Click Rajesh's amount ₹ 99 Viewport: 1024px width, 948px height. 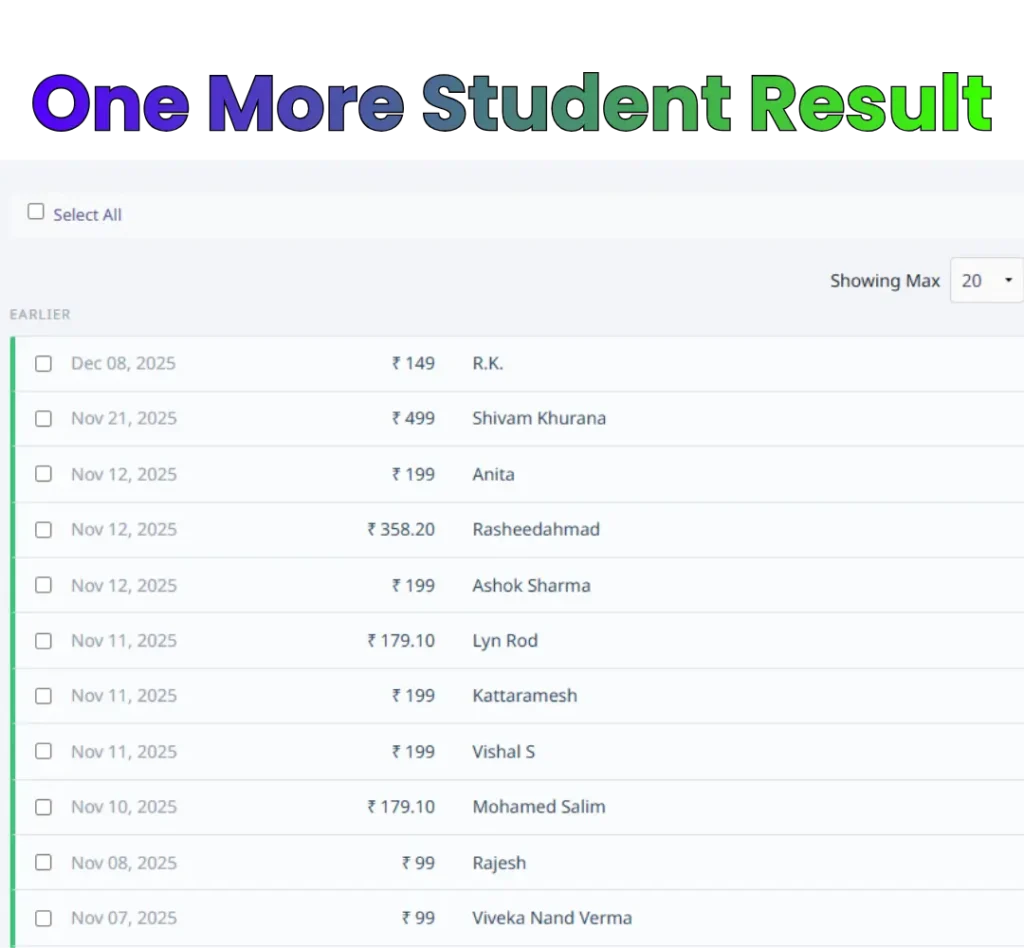[x=419, y=862]
